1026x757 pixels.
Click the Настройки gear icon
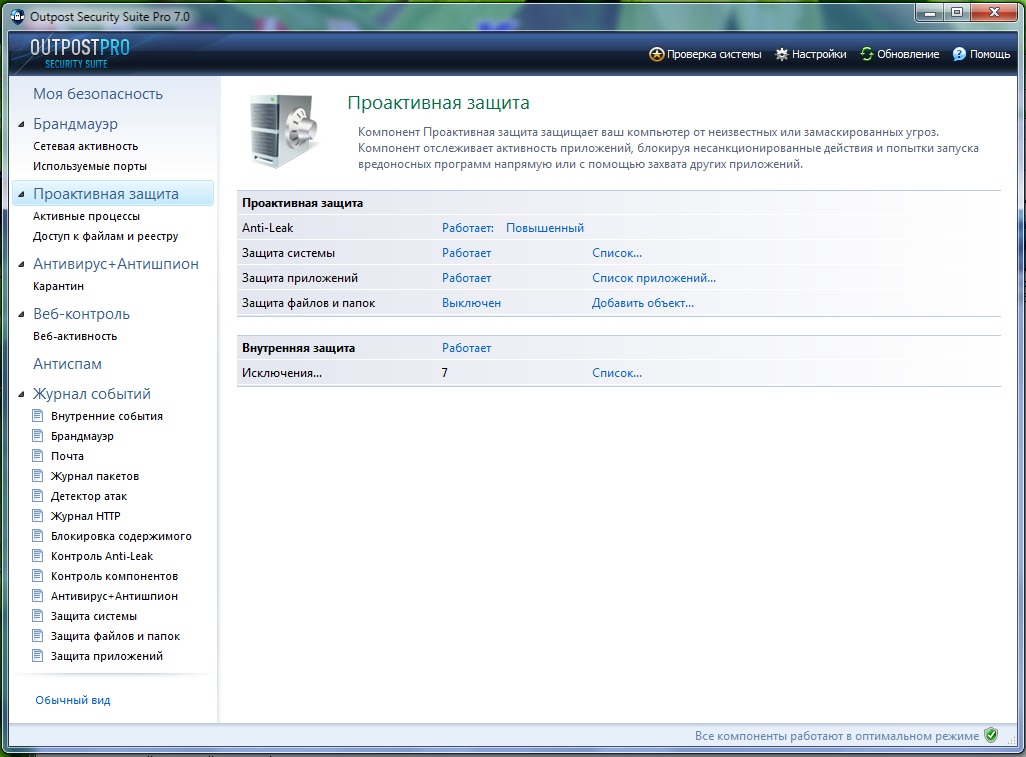[x=781, y=54]
